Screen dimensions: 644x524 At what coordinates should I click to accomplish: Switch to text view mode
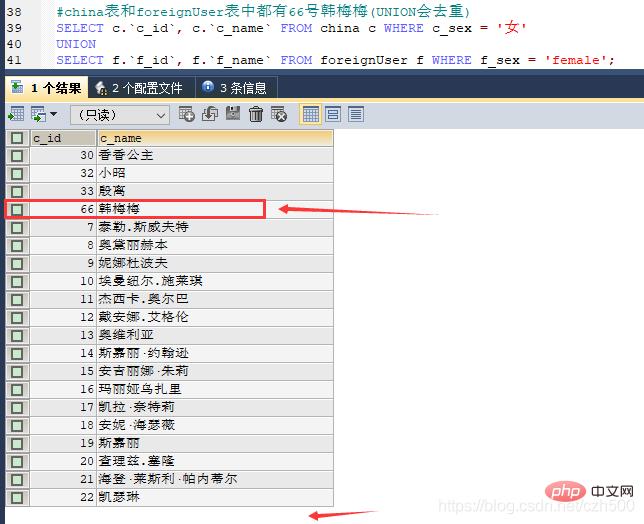tap(355, 115)
